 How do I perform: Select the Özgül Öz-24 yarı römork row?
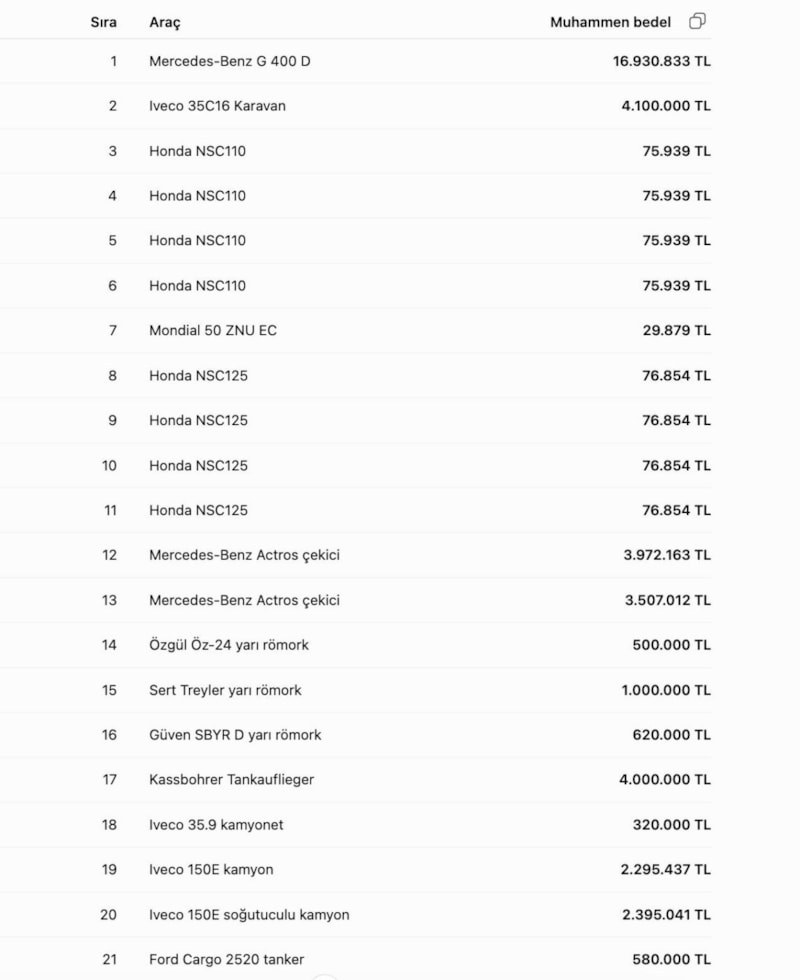pyautogui.click(x=356, y=645)
